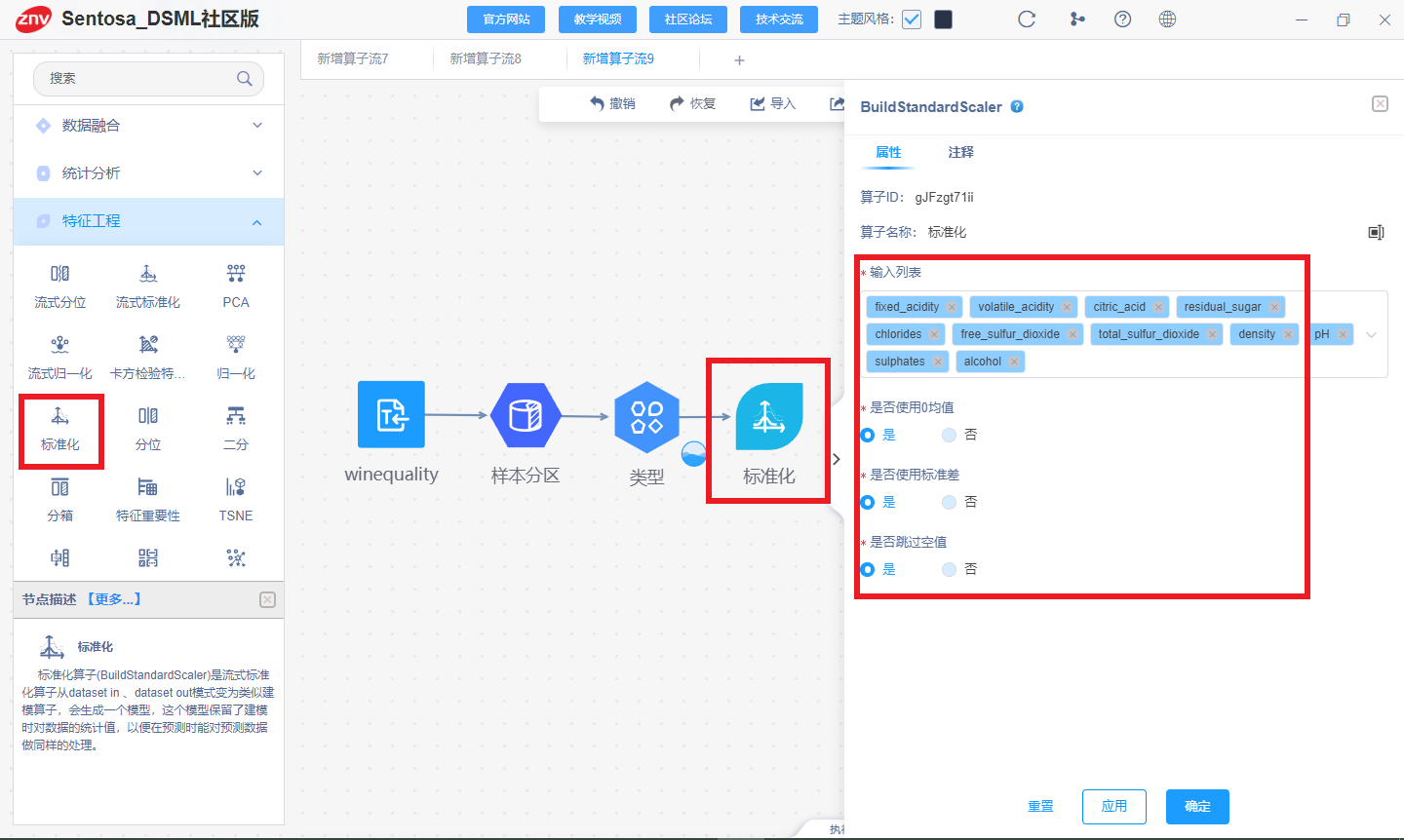Select the 分箱 operator icon
1404x840 pixels.
[59, 487]
